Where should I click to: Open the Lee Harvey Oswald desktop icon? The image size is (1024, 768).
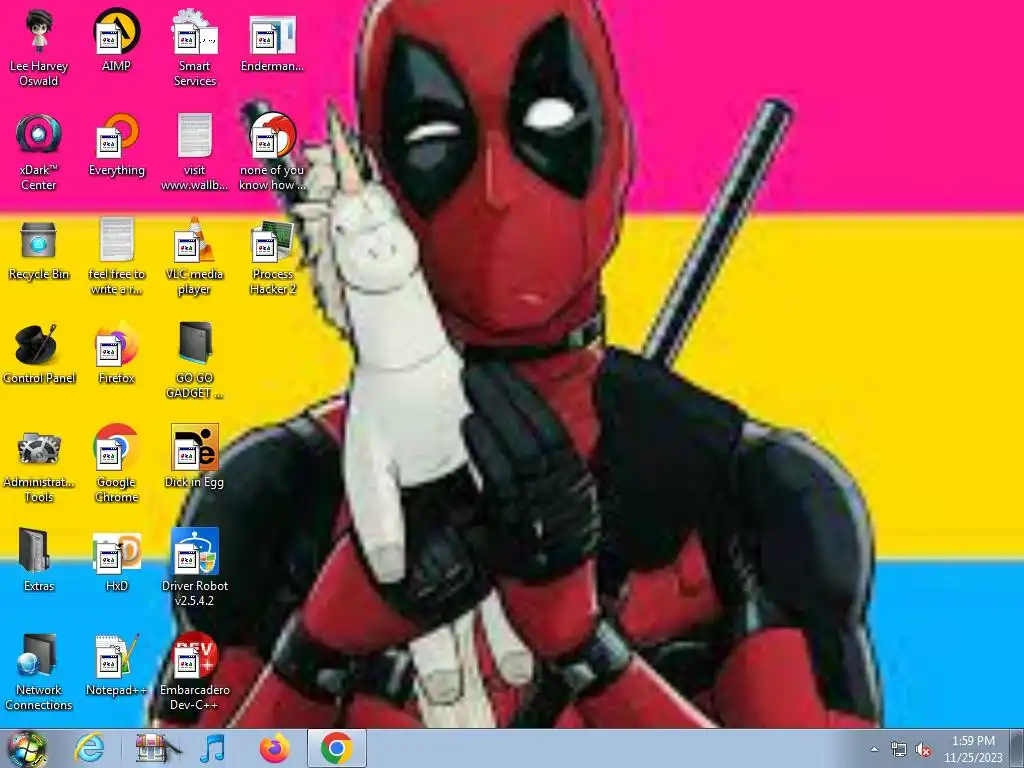pyautogui.click(x=39, y=48)
